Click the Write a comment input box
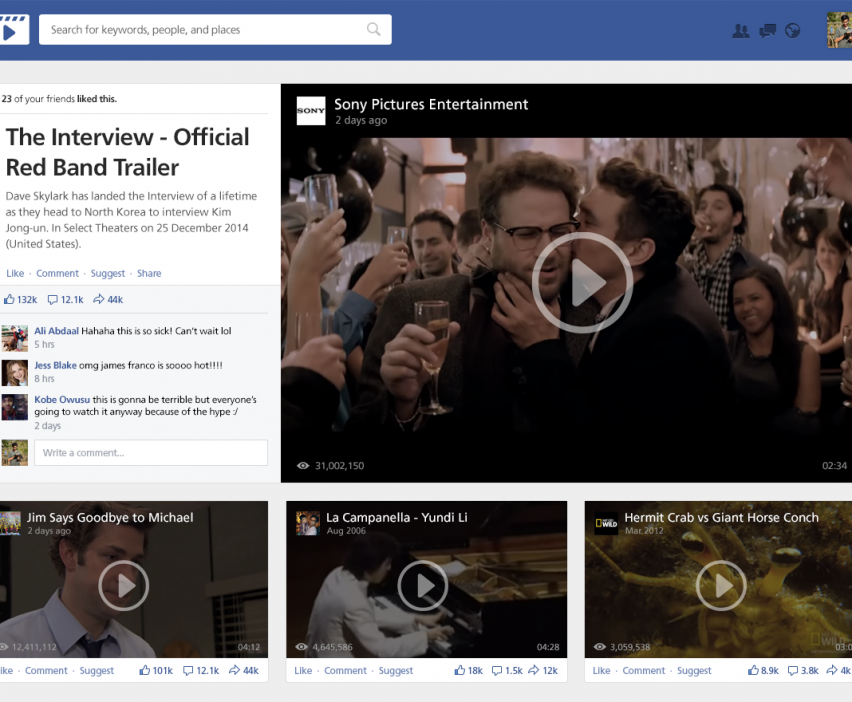Viewport: 852px width, 702px height. [151, 453]
